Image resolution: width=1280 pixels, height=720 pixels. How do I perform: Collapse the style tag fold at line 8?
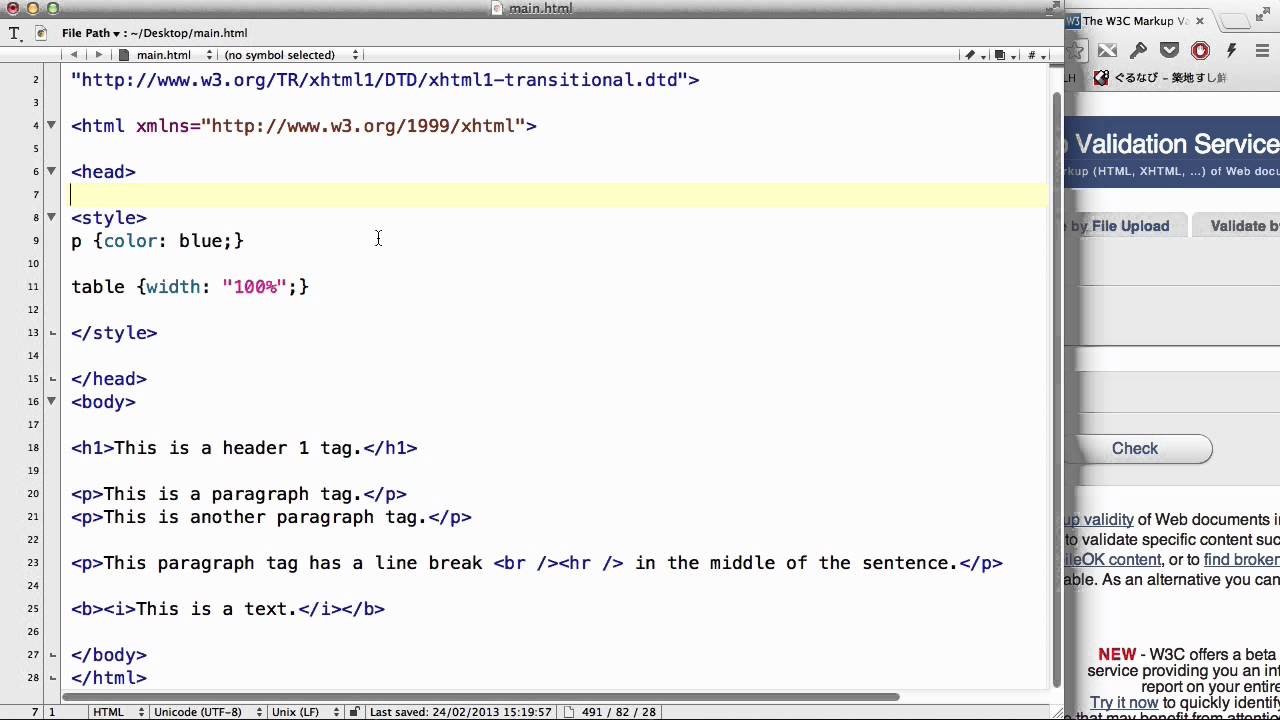click(x=51, y=217)
